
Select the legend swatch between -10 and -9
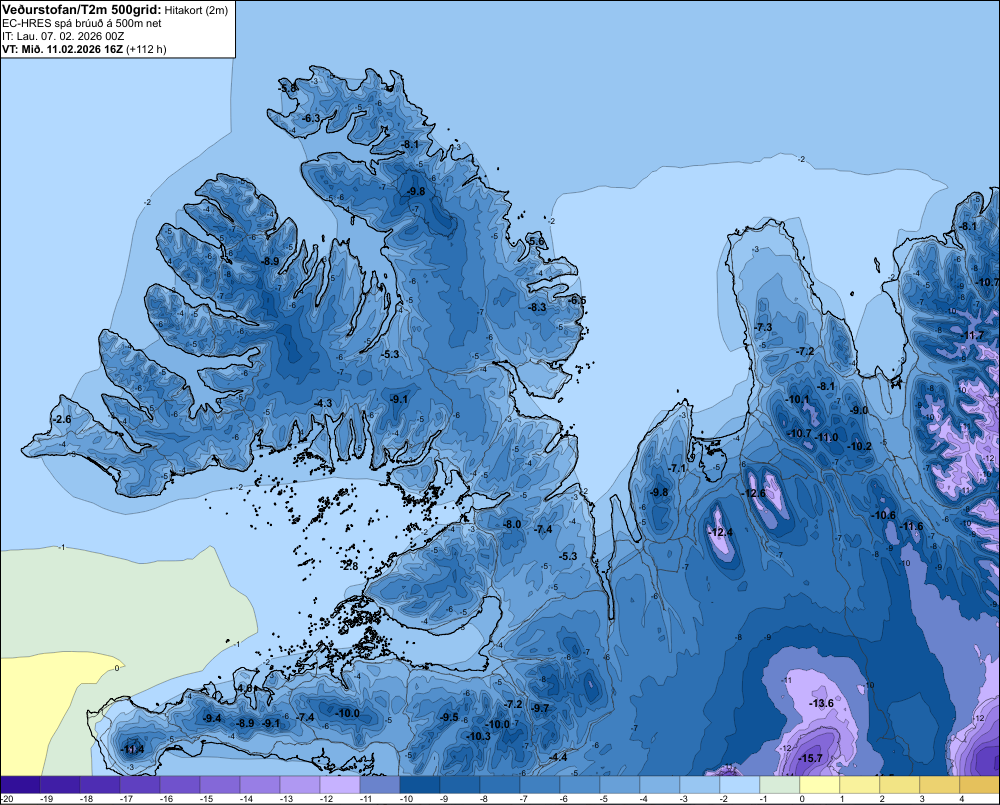(420, 785)
